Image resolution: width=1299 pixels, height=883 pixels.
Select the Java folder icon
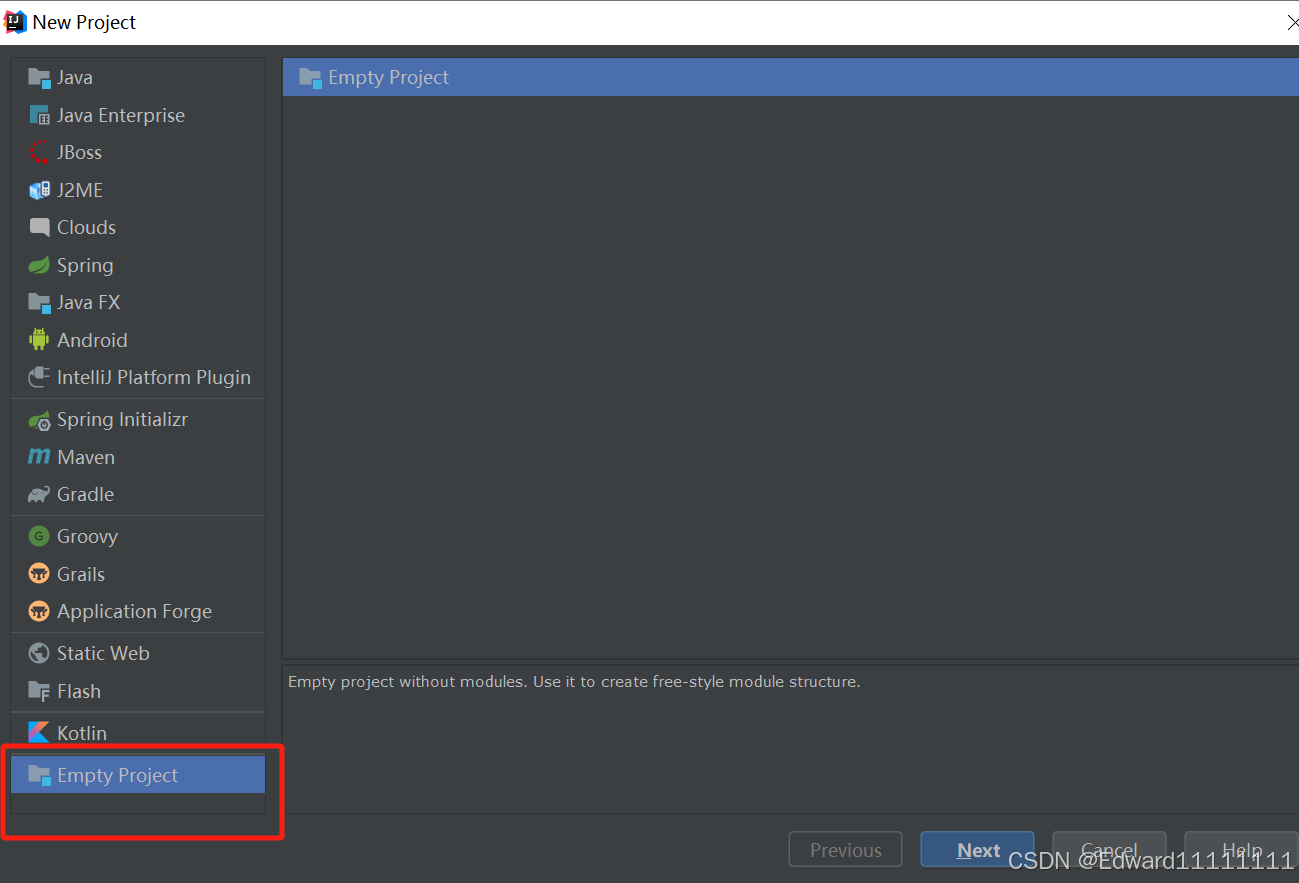(x=39, y=78)
